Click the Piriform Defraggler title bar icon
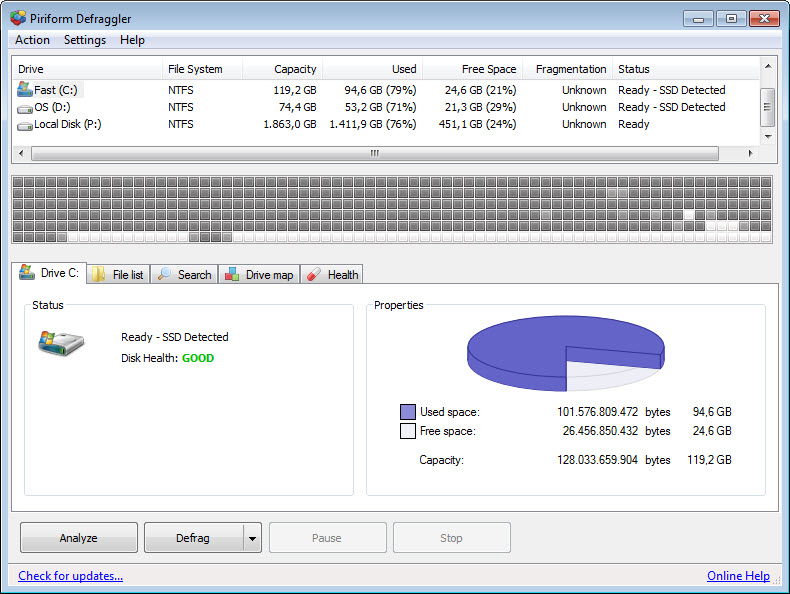 point(18,18)
